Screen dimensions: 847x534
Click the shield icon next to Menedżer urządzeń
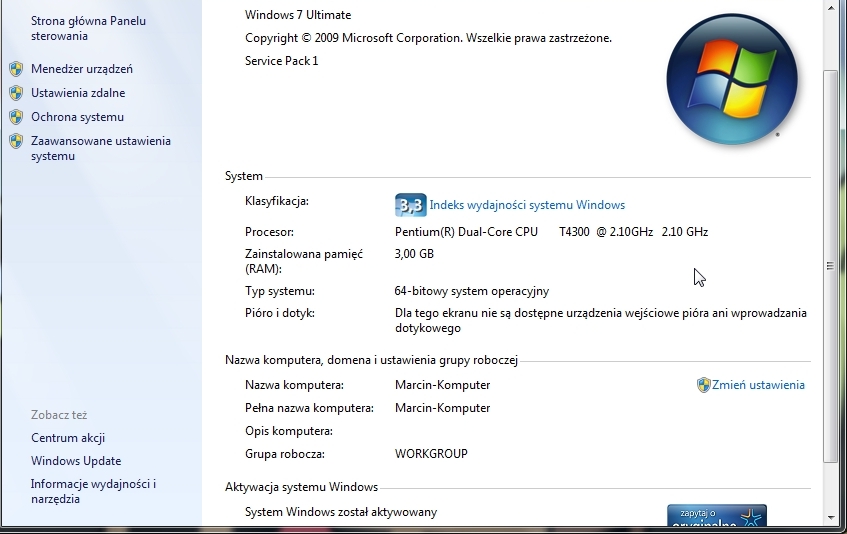click(x=16, y=69)
